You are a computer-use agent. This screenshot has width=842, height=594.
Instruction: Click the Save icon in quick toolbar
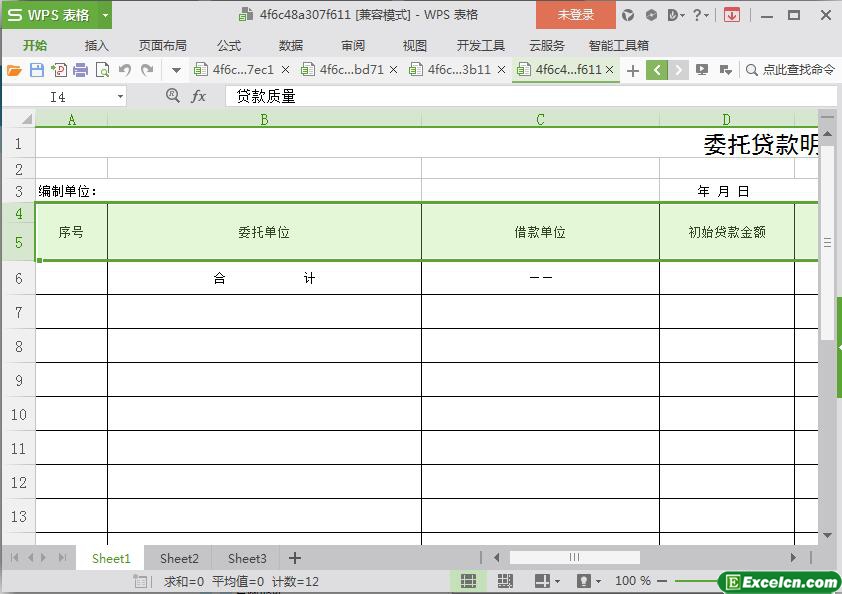37,70
